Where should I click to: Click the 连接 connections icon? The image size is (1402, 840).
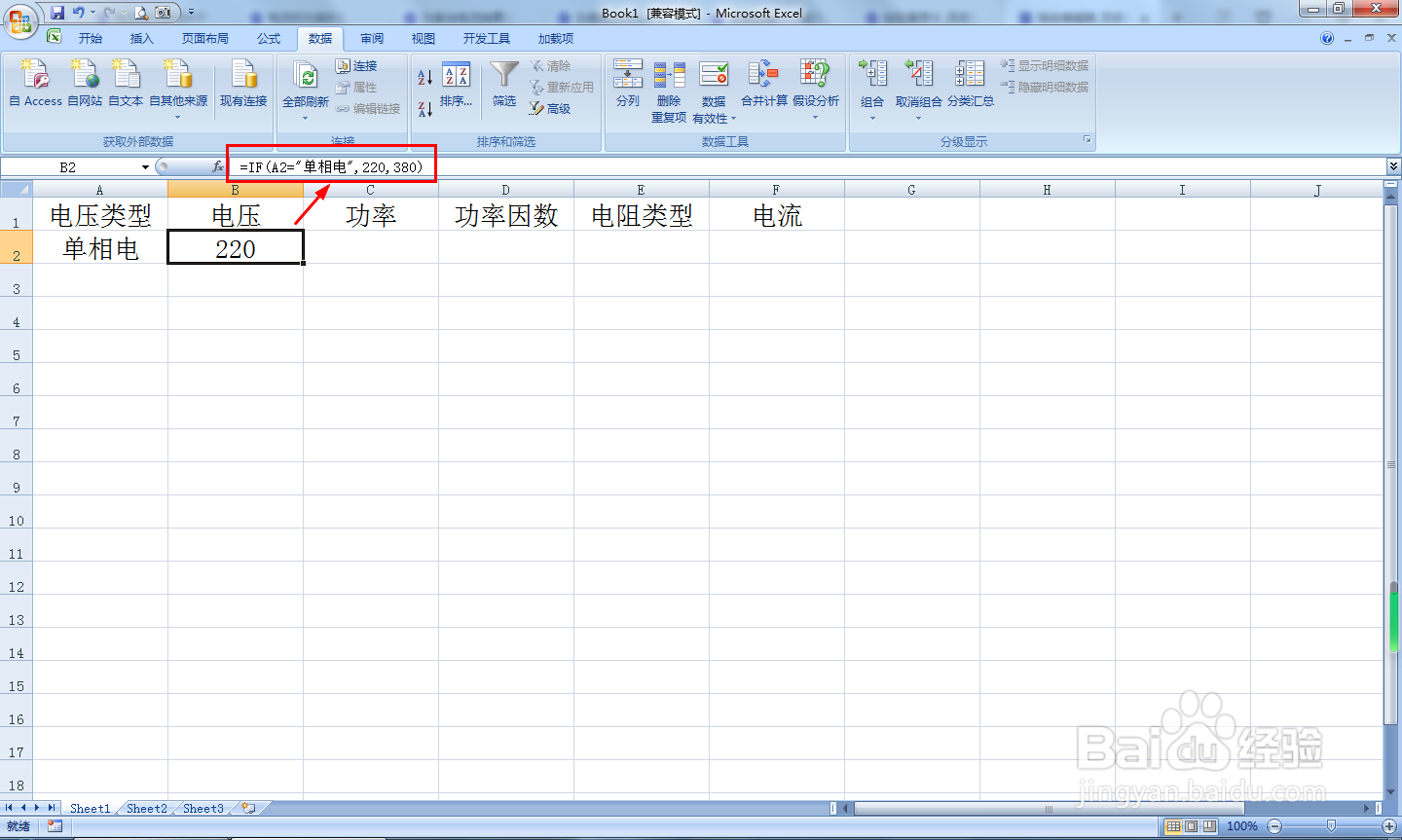(x=356, y=66)
